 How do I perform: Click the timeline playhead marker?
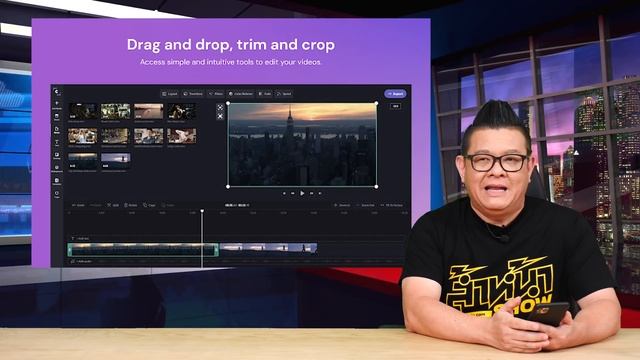click(202, 211)
